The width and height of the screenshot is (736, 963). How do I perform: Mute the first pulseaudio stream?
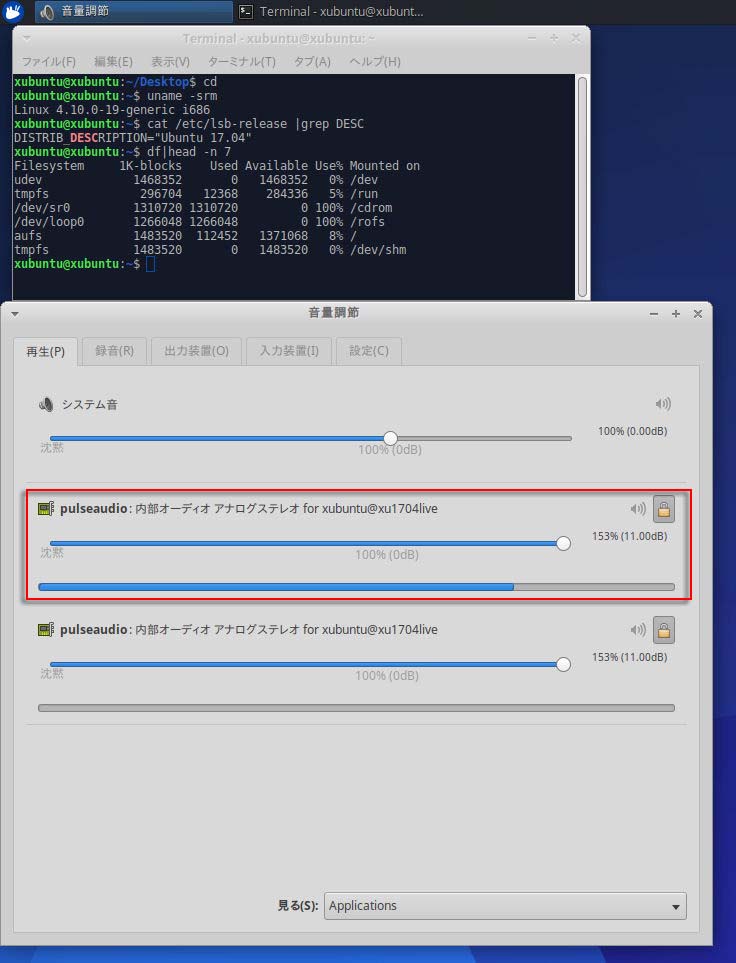[638, 509]
